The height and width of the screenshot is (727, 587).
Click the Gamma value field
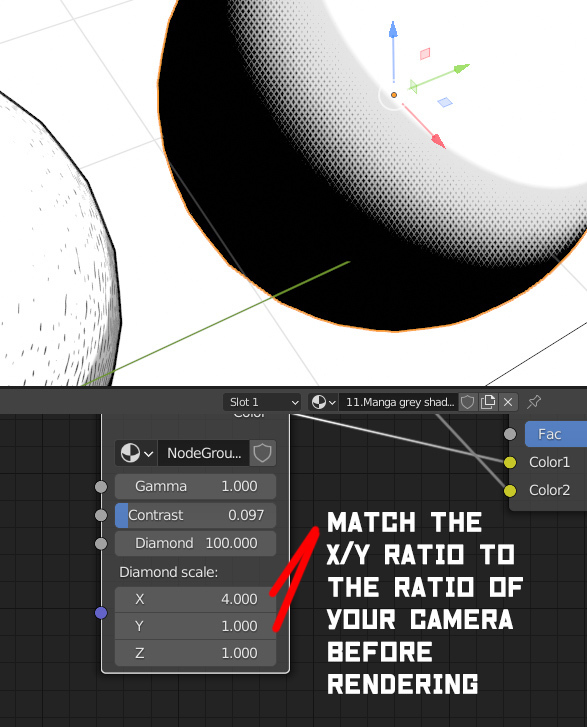195,486
